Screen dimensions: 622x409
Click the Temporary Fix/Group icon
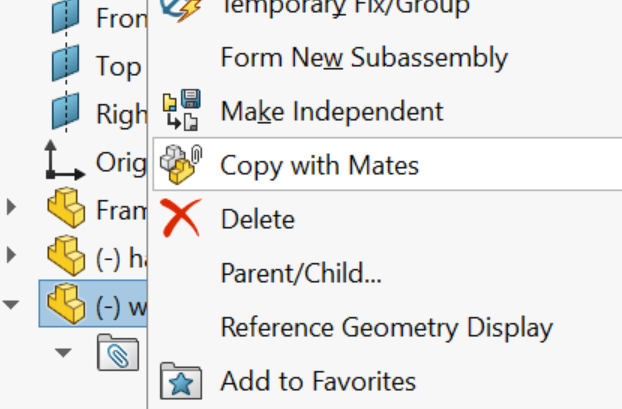pos(181,9)
